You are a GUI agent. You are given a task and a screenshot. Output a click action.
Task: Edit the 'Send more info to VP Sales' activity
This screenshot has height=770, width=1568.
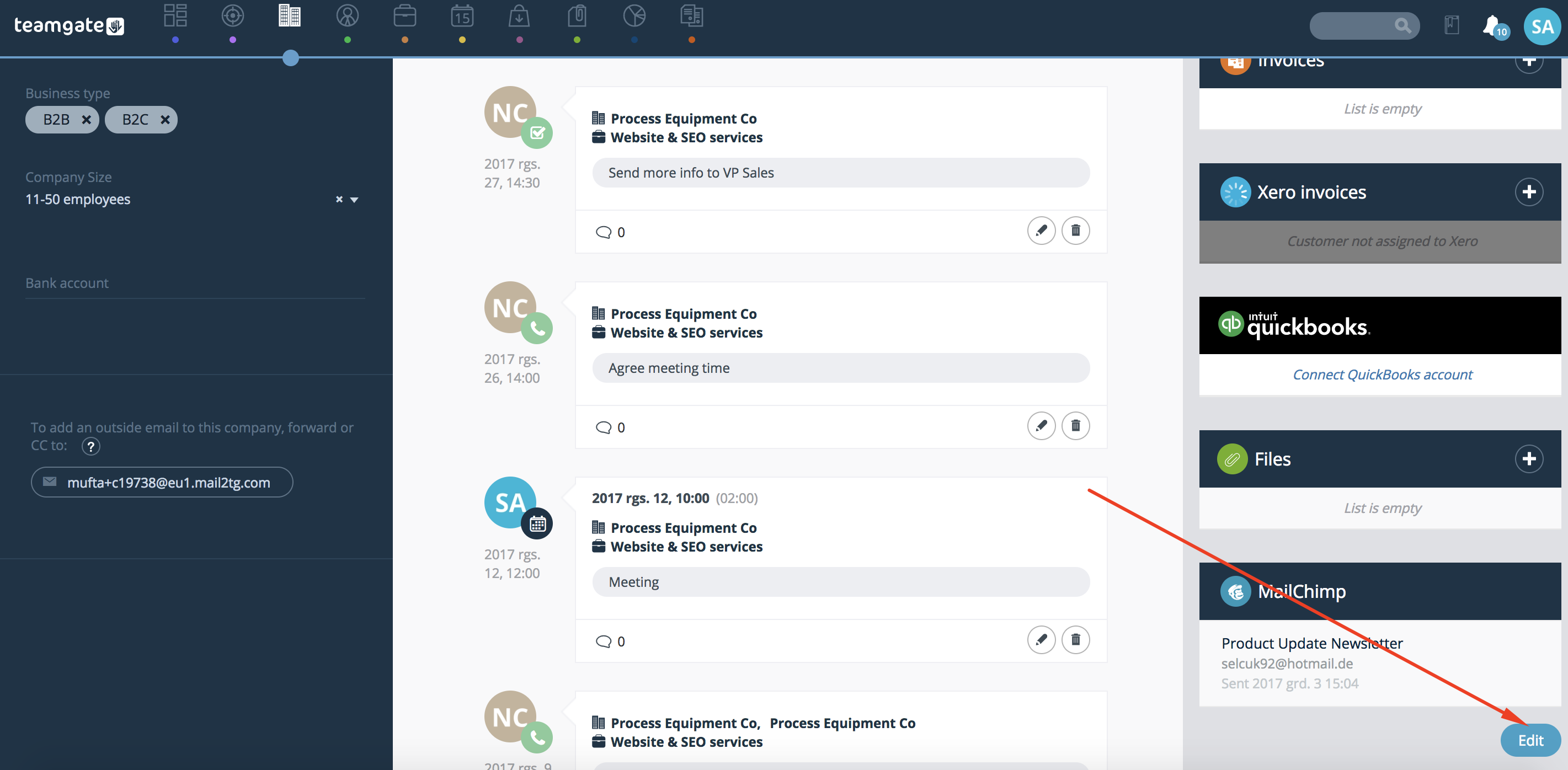[x=1041, y=231]
